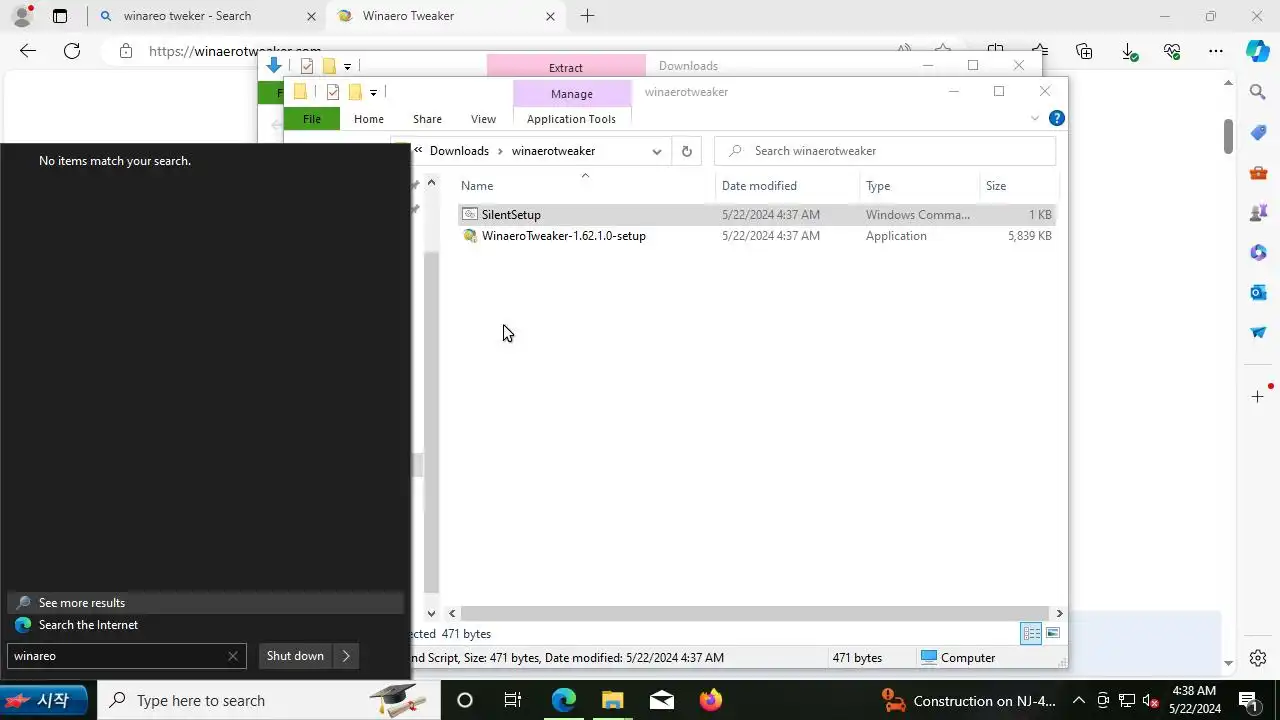The width and height of the screenshot is (1280, 720).
Task: Select the Extract tab in Downloads window
Action: (x=566, y=67)
